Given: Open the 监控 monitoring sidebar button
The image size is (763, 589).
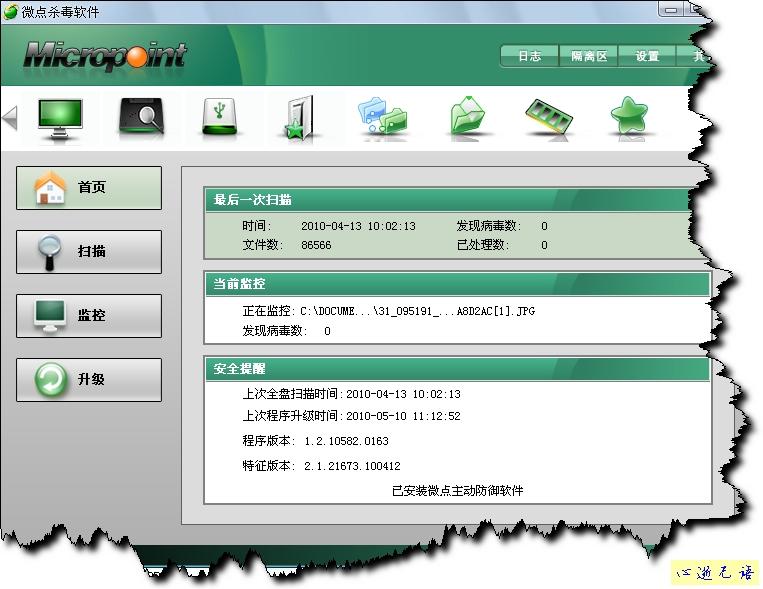Looking at the screenshot, I should click(89, 316).
